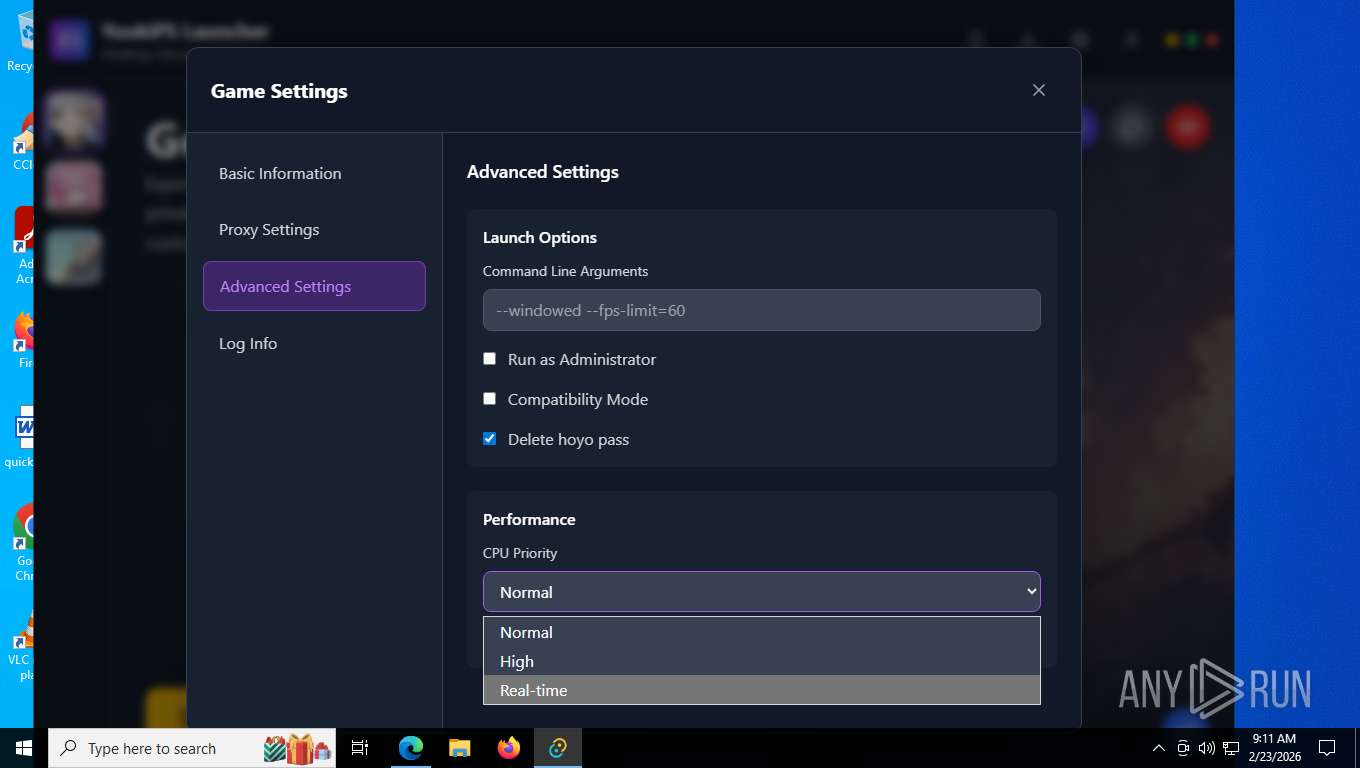Screen dimensions: 1360x768
Task: Open the notification center
Action: click(1327, 748)
